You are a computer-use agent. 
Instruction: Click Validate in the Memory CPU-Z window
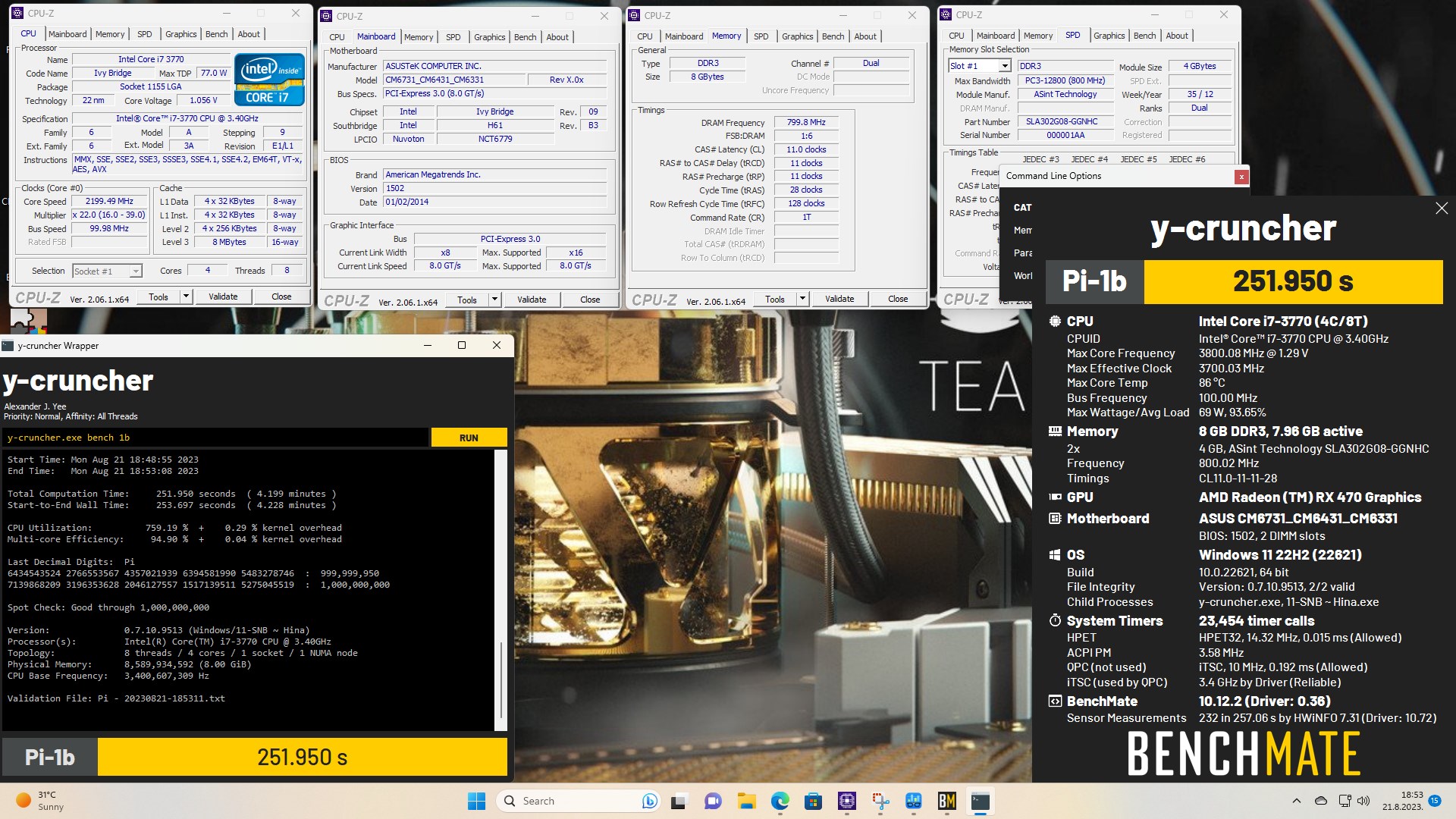839,299
